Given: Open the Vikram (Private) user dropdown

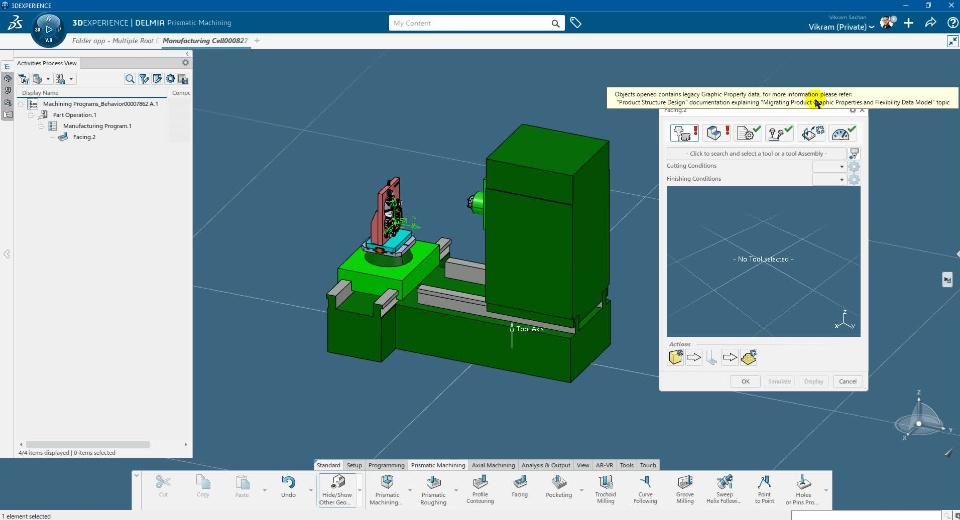Looking at the screenshot, I should coord(841,27).
